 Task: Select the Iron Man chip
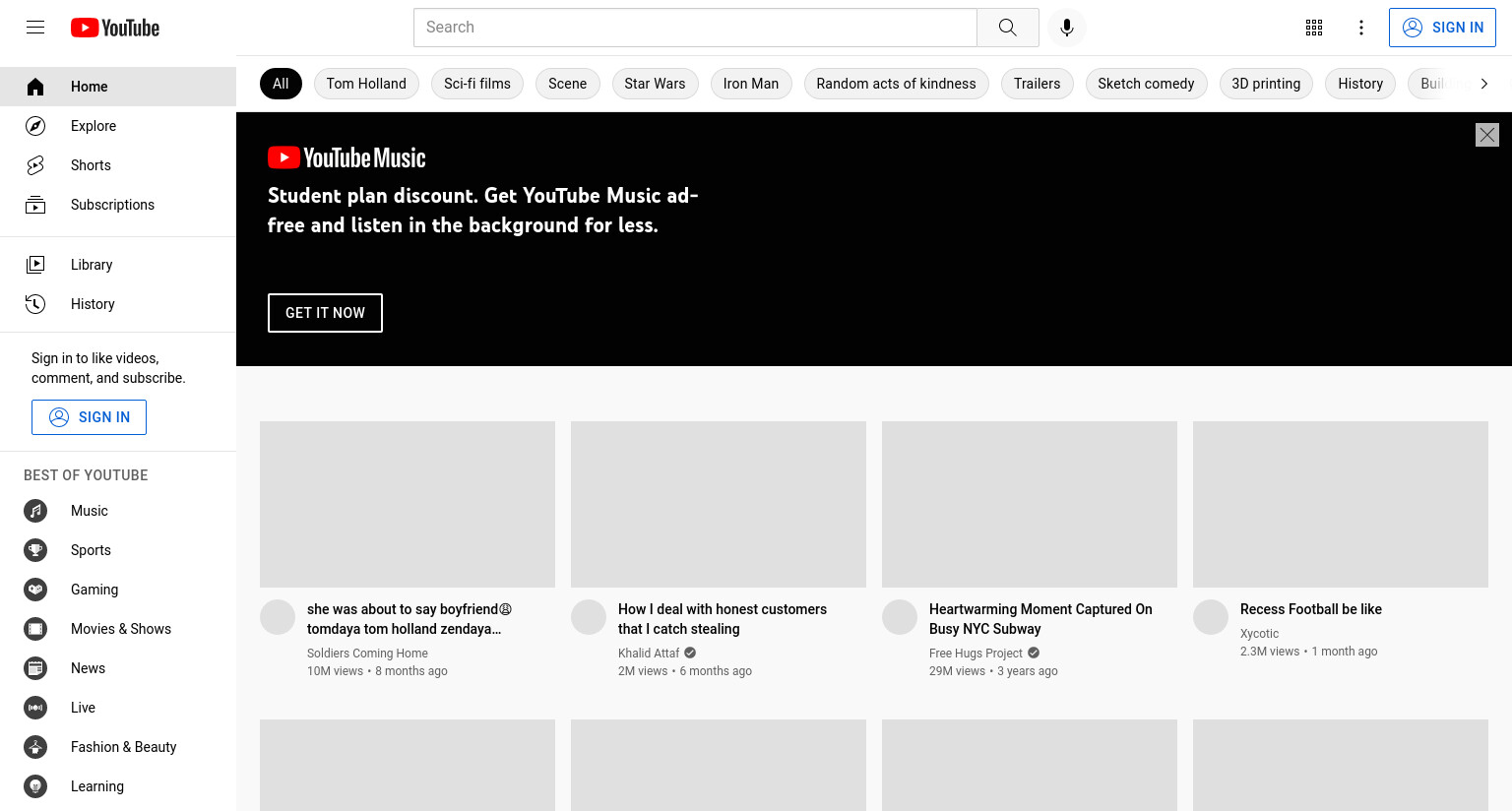click(751, 84)
